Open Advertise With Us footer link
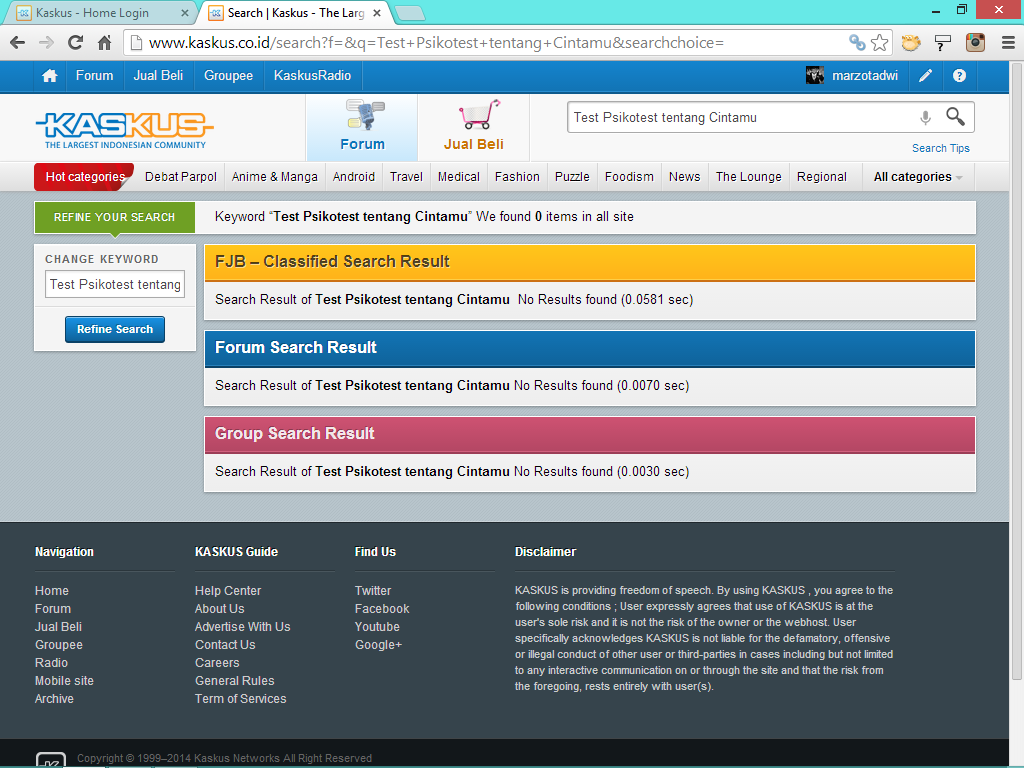The width and height of the screenshot is (1024, 768). pos(242,627)
